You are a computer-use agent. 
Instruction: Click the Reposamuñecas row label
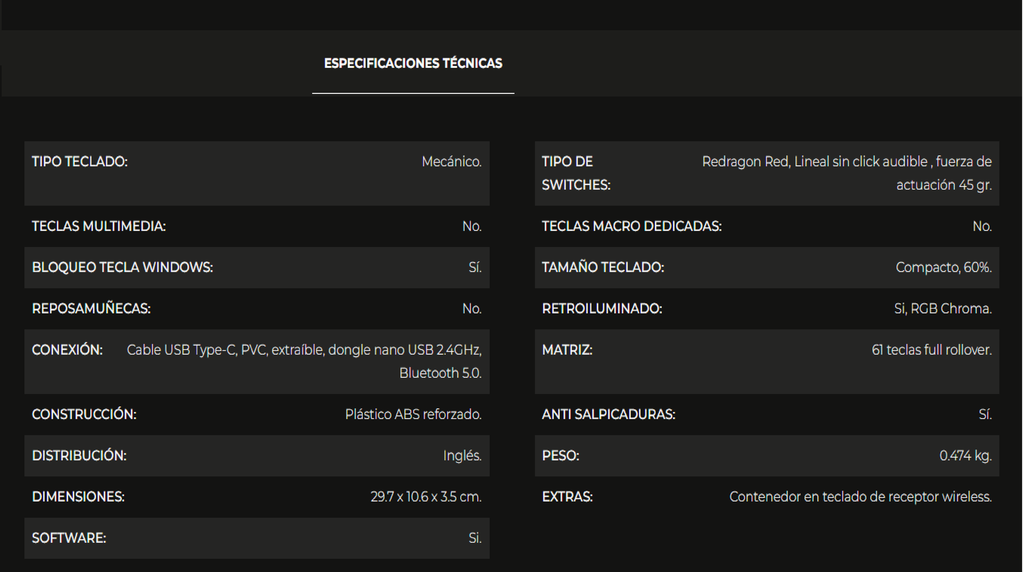91,309
